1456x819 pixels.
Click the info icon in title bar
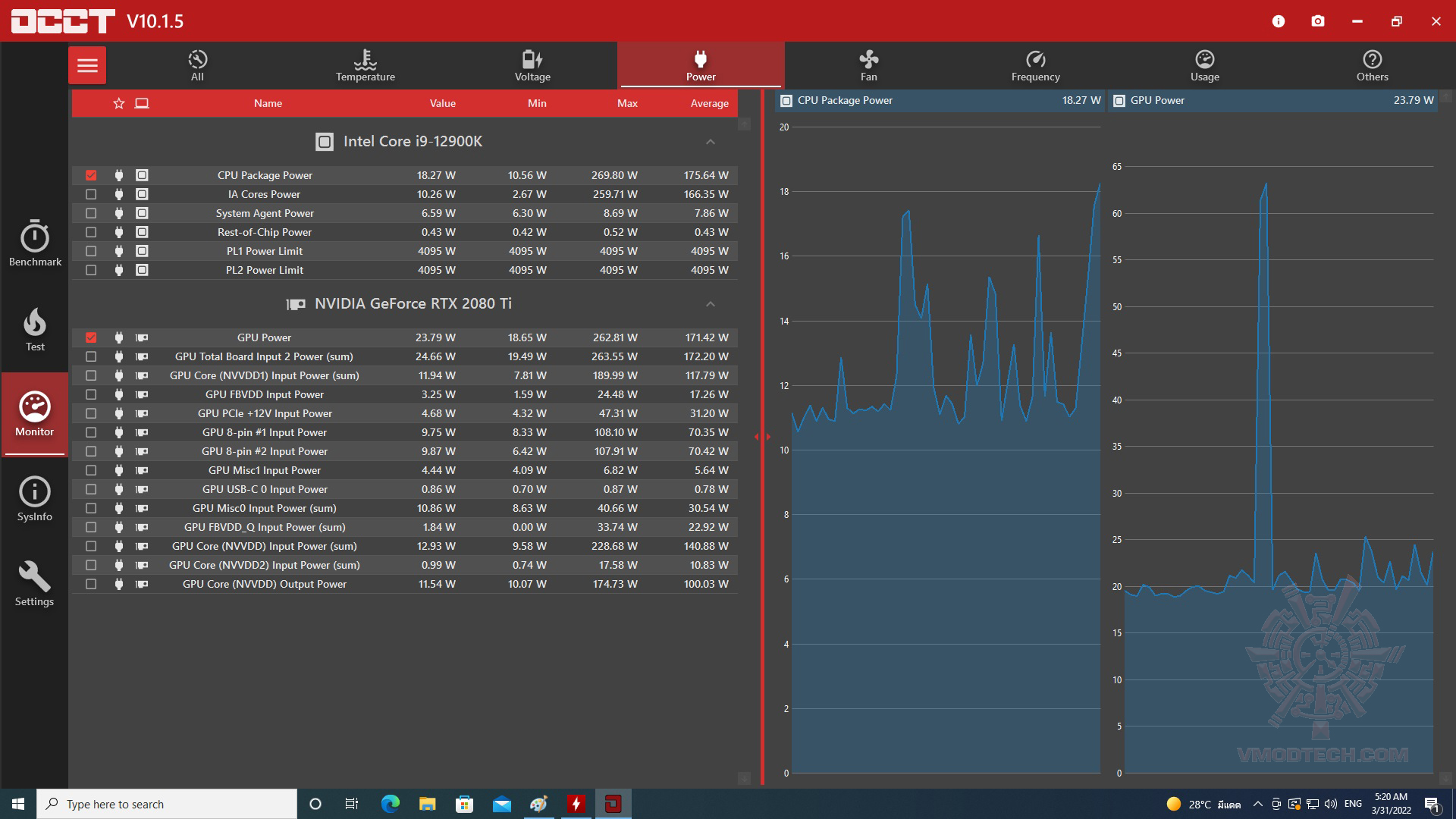pos(1279,21)
